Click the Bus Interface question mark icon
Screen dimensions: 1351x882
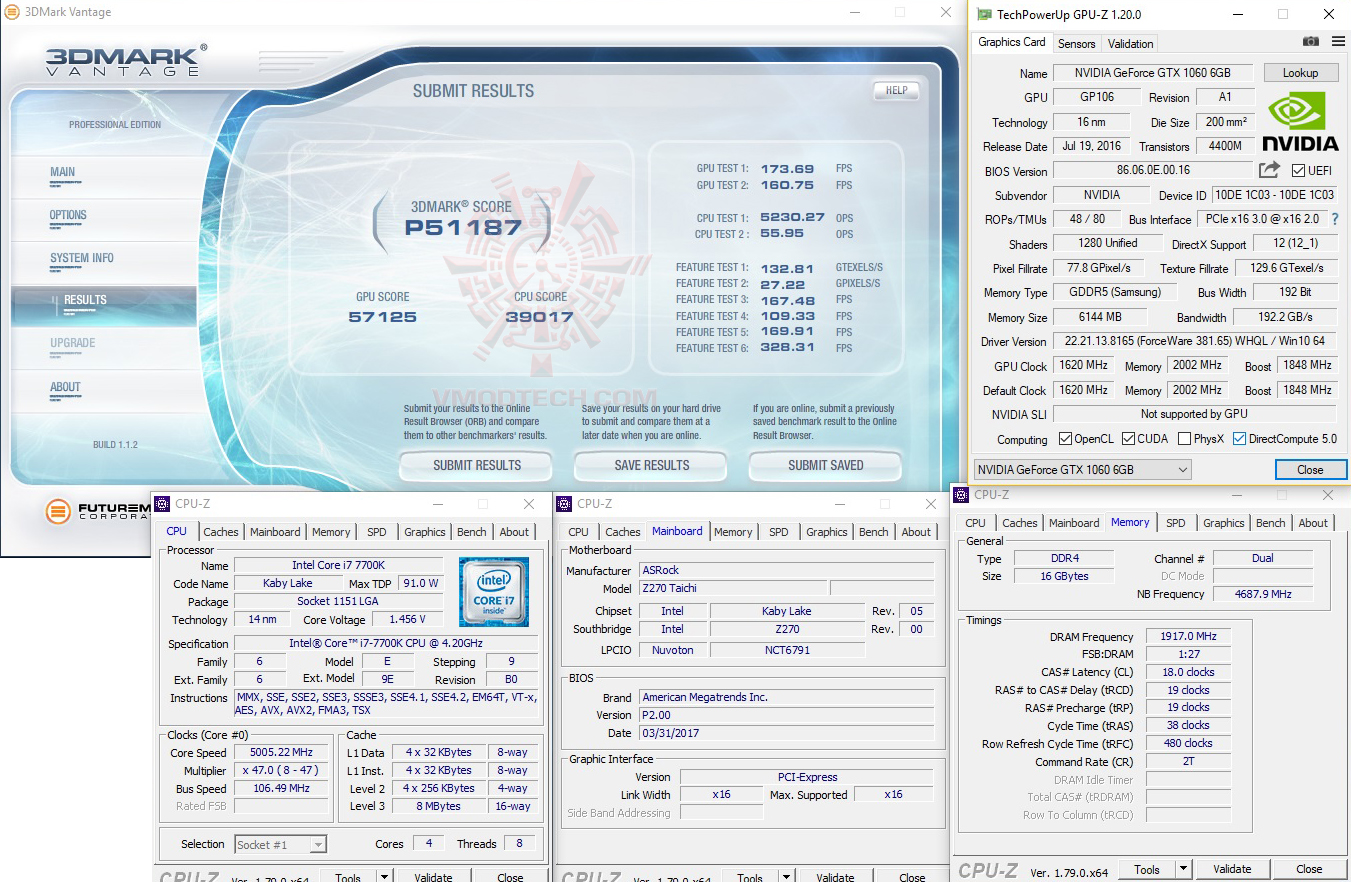click(x=1333, y=219)
